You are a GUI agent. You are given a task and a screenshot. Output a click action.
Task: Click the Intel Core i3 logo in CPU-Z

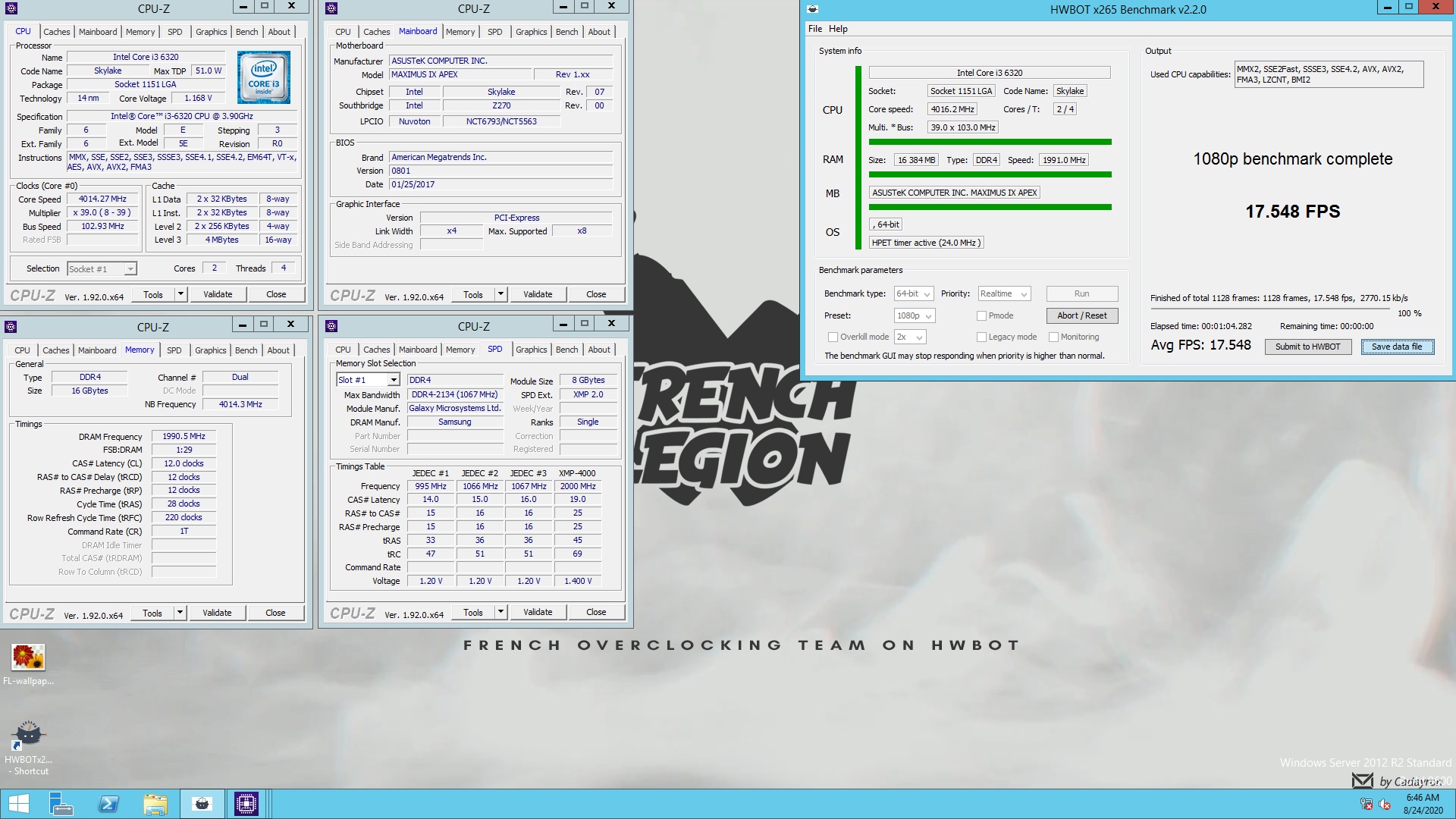click(x=263, y=77)
